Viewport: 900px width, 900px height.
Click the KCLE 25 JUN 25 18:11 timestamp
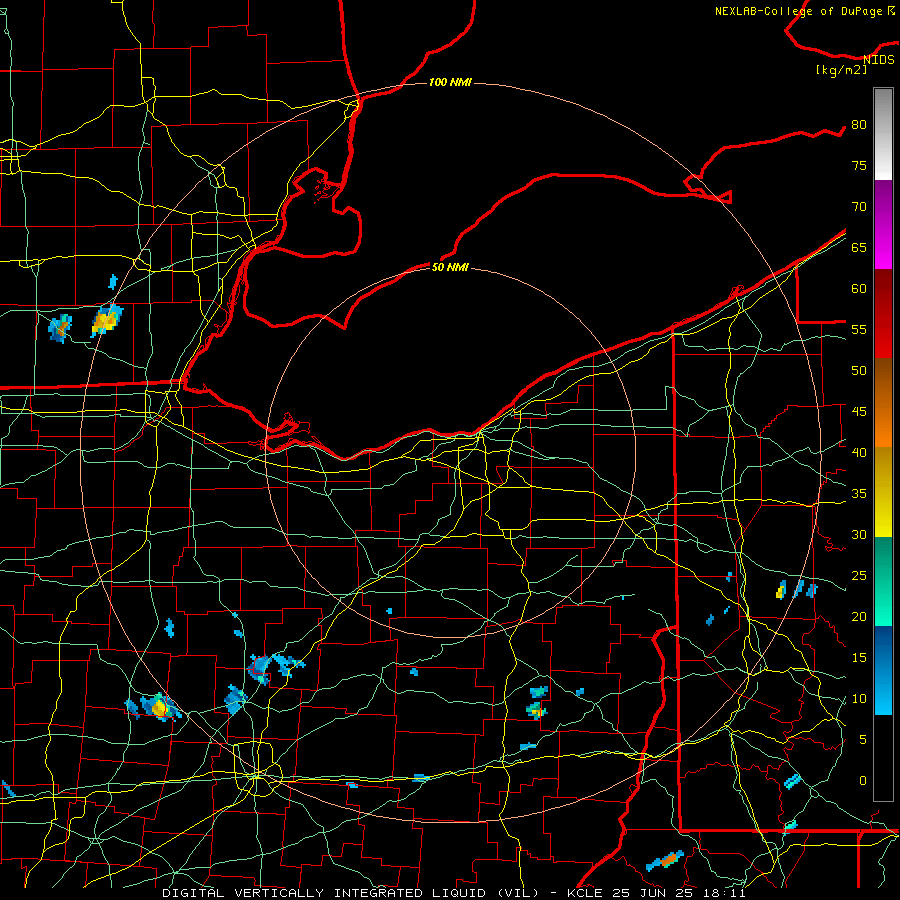(x=656, y=893)
